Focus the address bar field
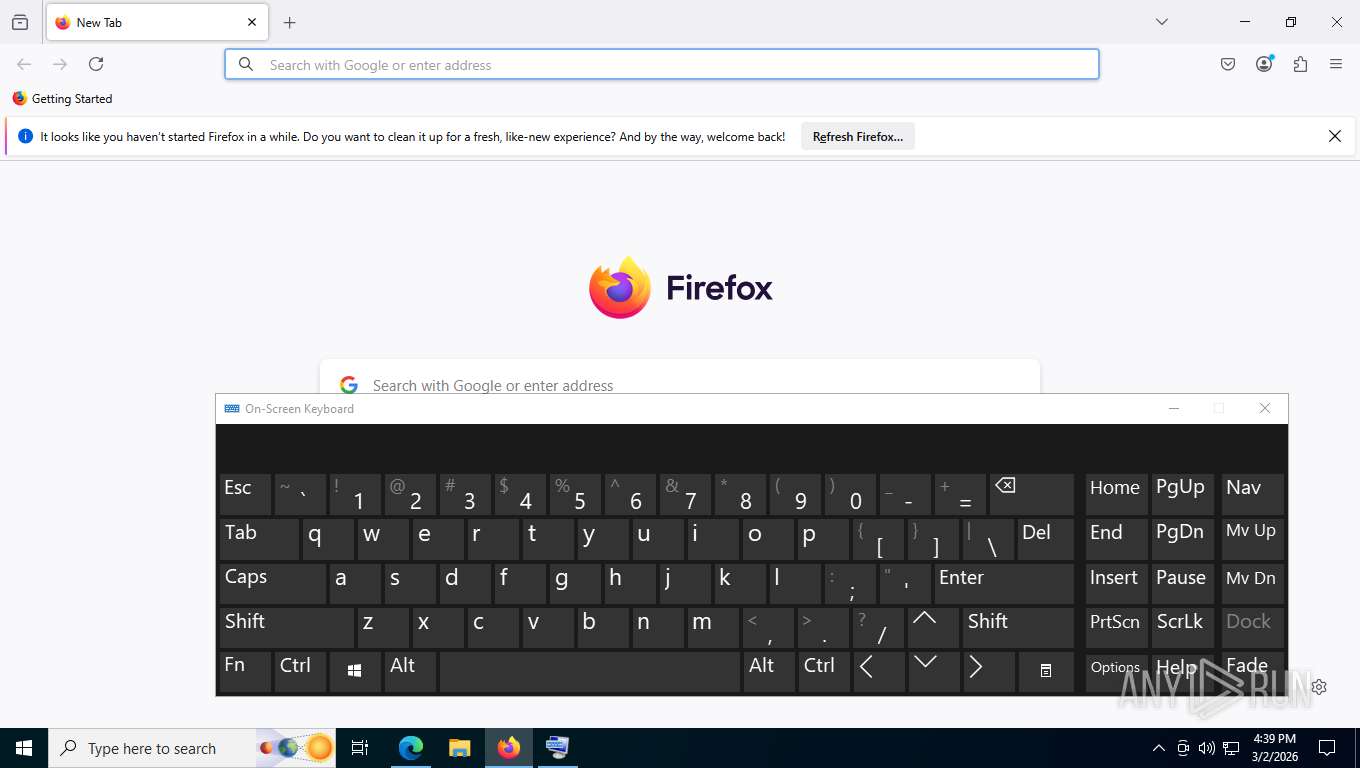 (662, 64)
